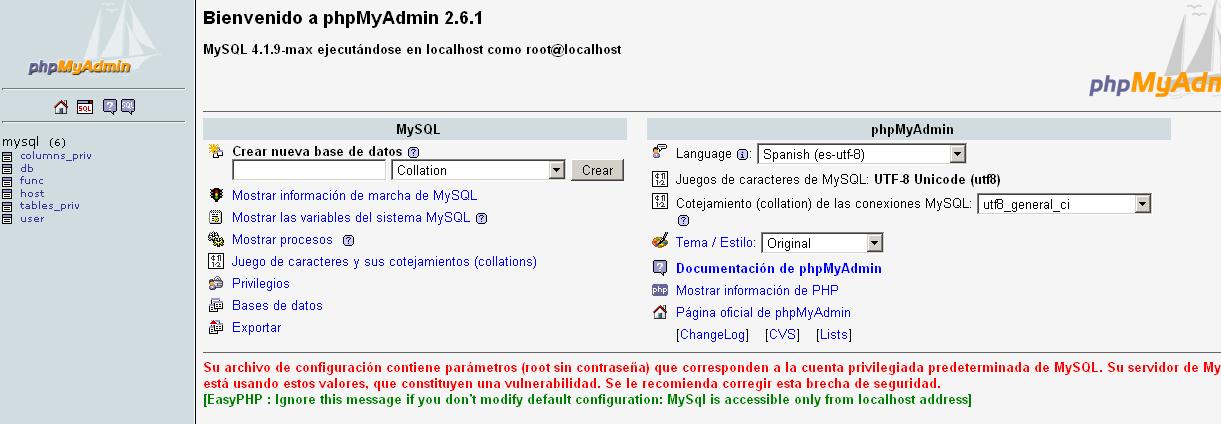Screen dimensions: 1221x424
Task: Open Página oficial de phpMyAdmin link
Action: (x=763, y=313)
